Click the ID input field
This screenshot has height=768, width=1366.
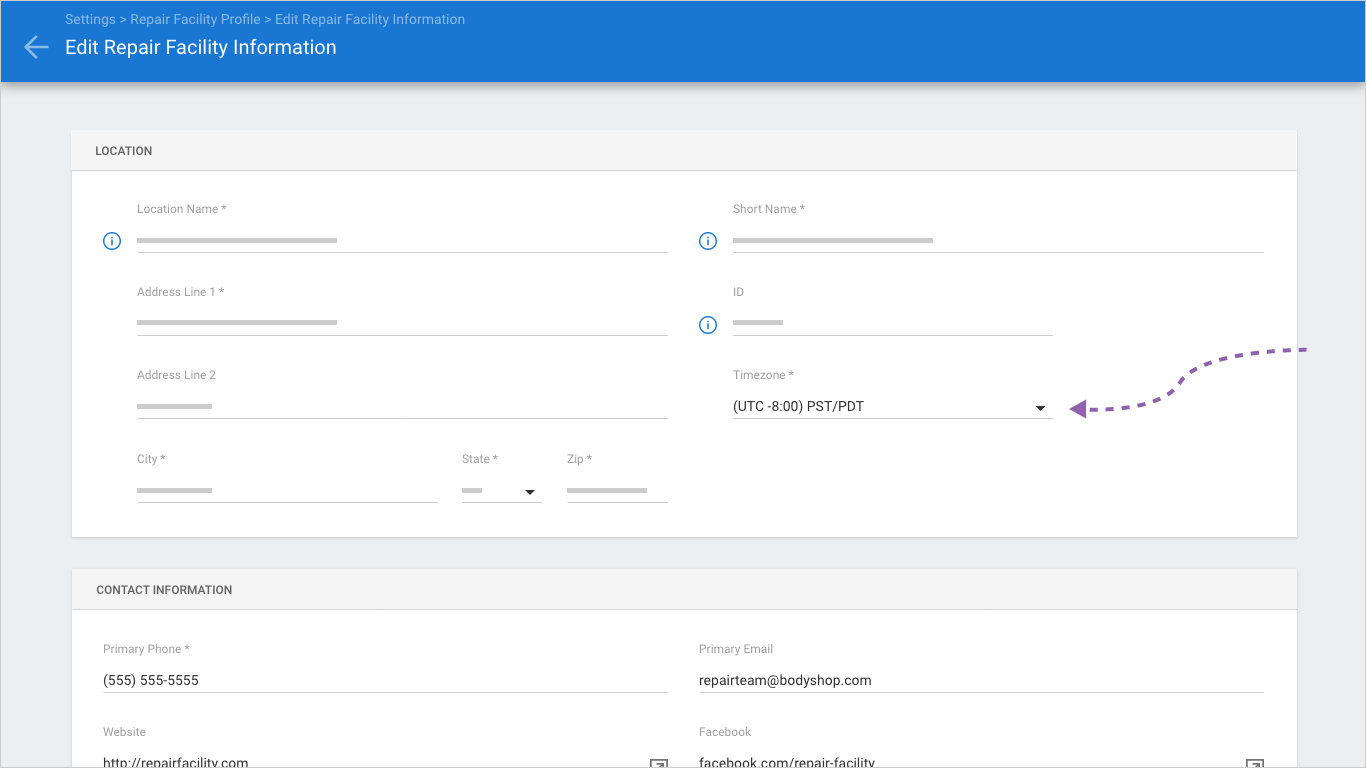pos(893,323)
